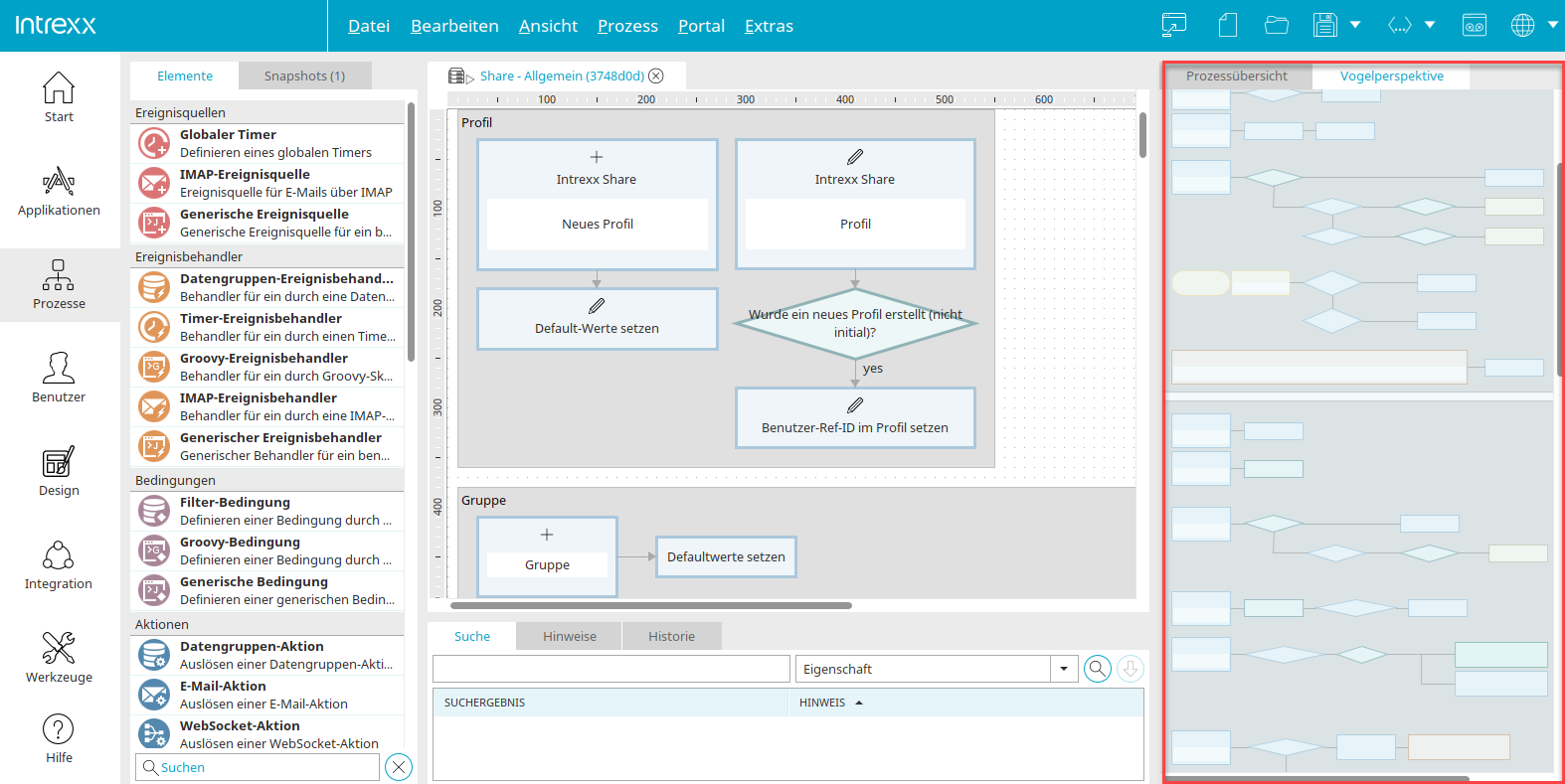Select the Groovy-Bedingung element

click(267, 550)
